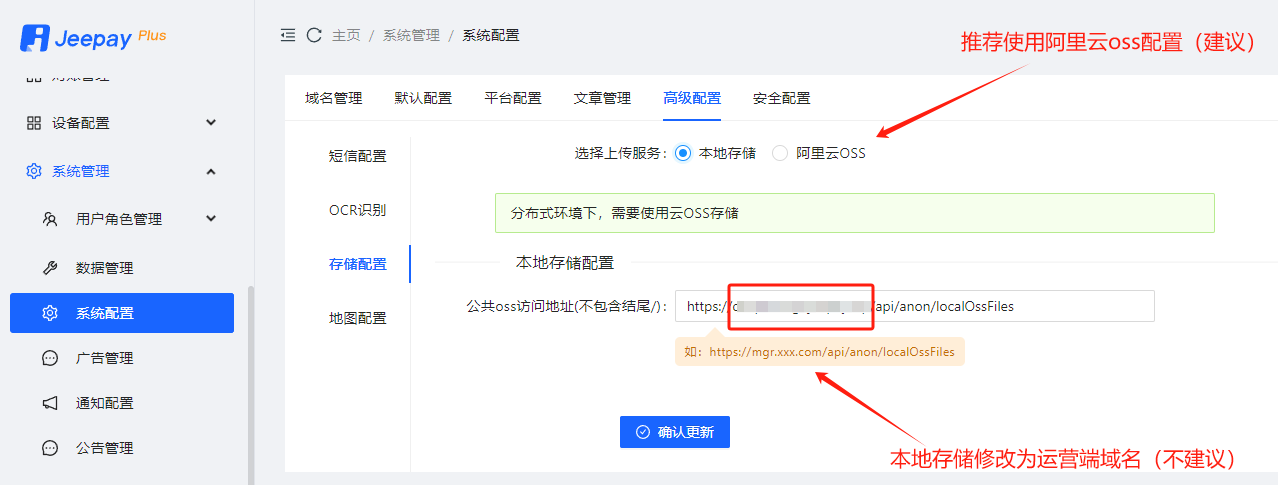Open the 域名管理 tab
The image size is (1278, 485).
click(x=333, y=98)
